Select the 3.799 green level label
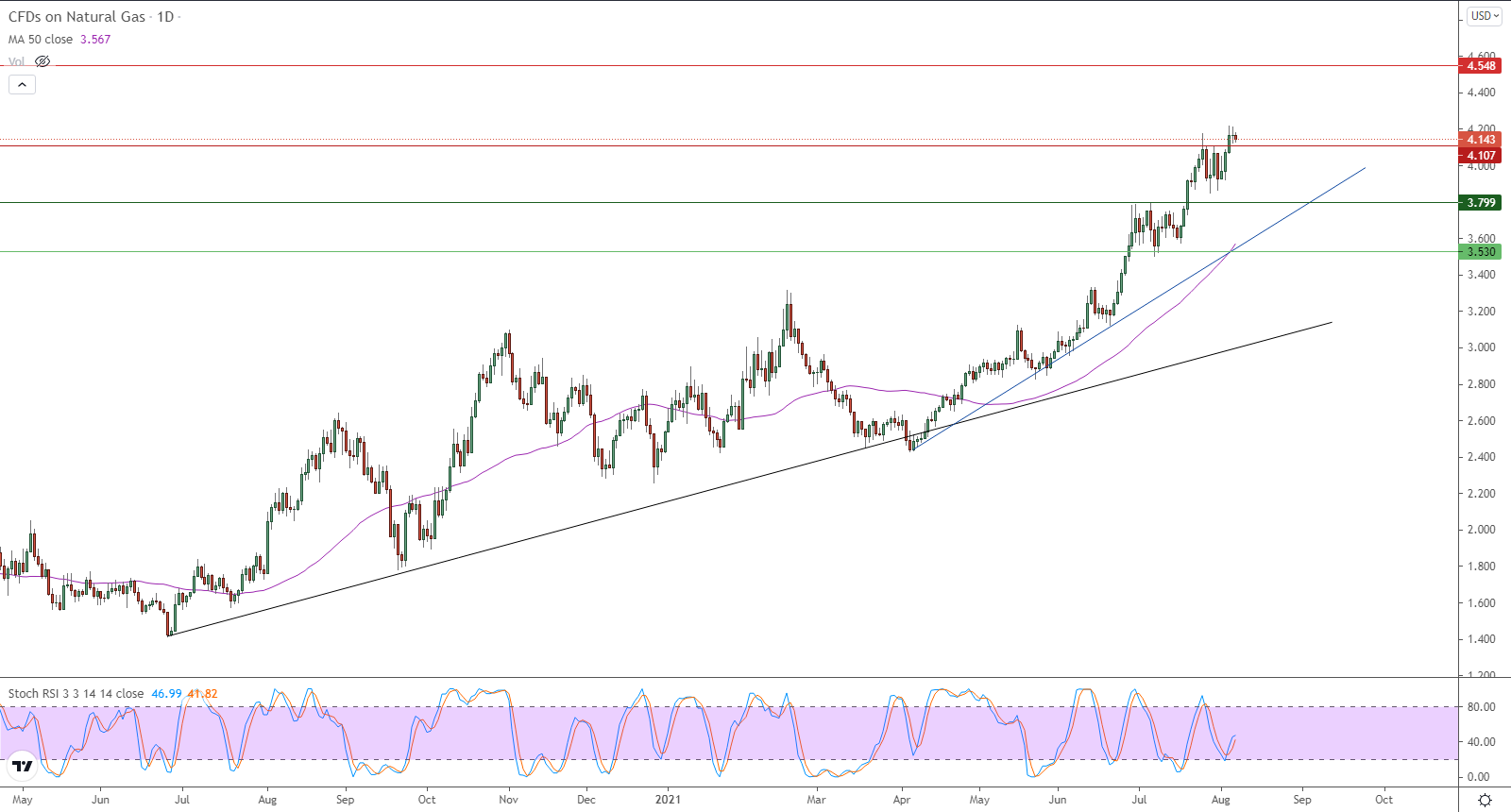The image size is (1511, 812). click(1481, 203)
